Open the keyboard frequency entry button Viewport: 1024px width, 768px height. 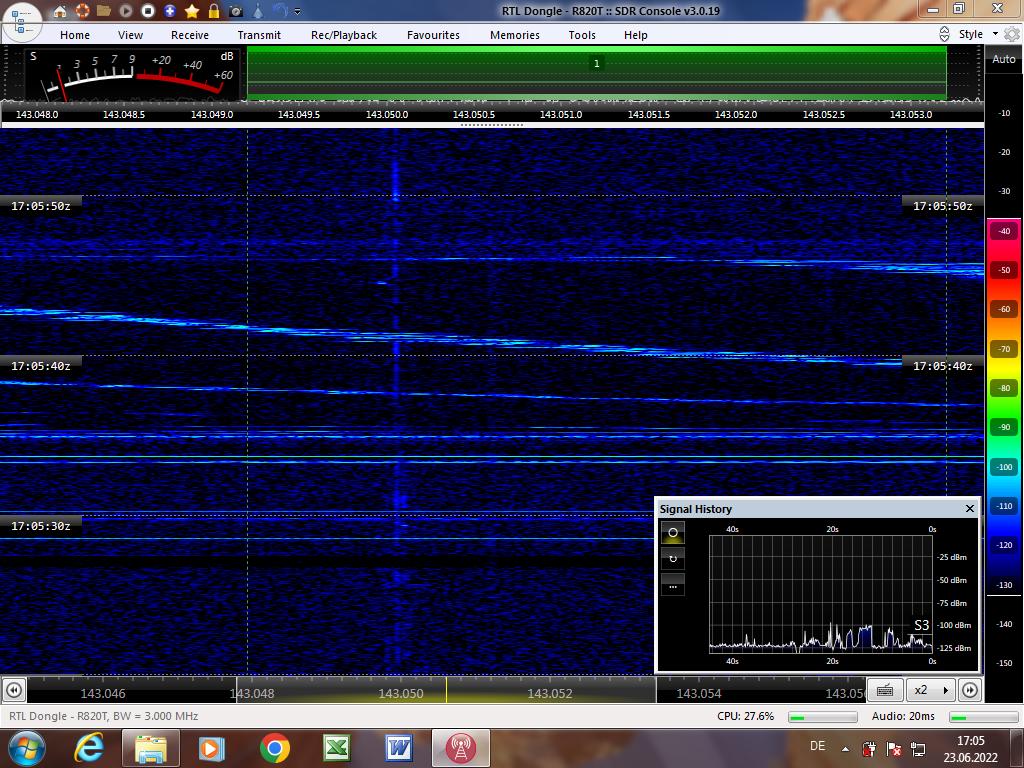[885, 690]
